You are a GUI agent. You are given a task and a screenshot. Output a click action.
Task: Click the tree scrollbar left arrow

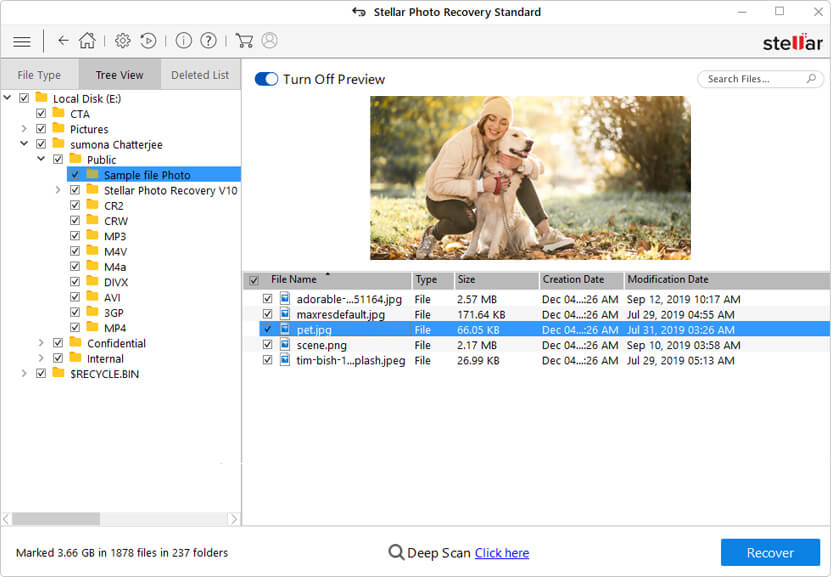click(6, 519)
